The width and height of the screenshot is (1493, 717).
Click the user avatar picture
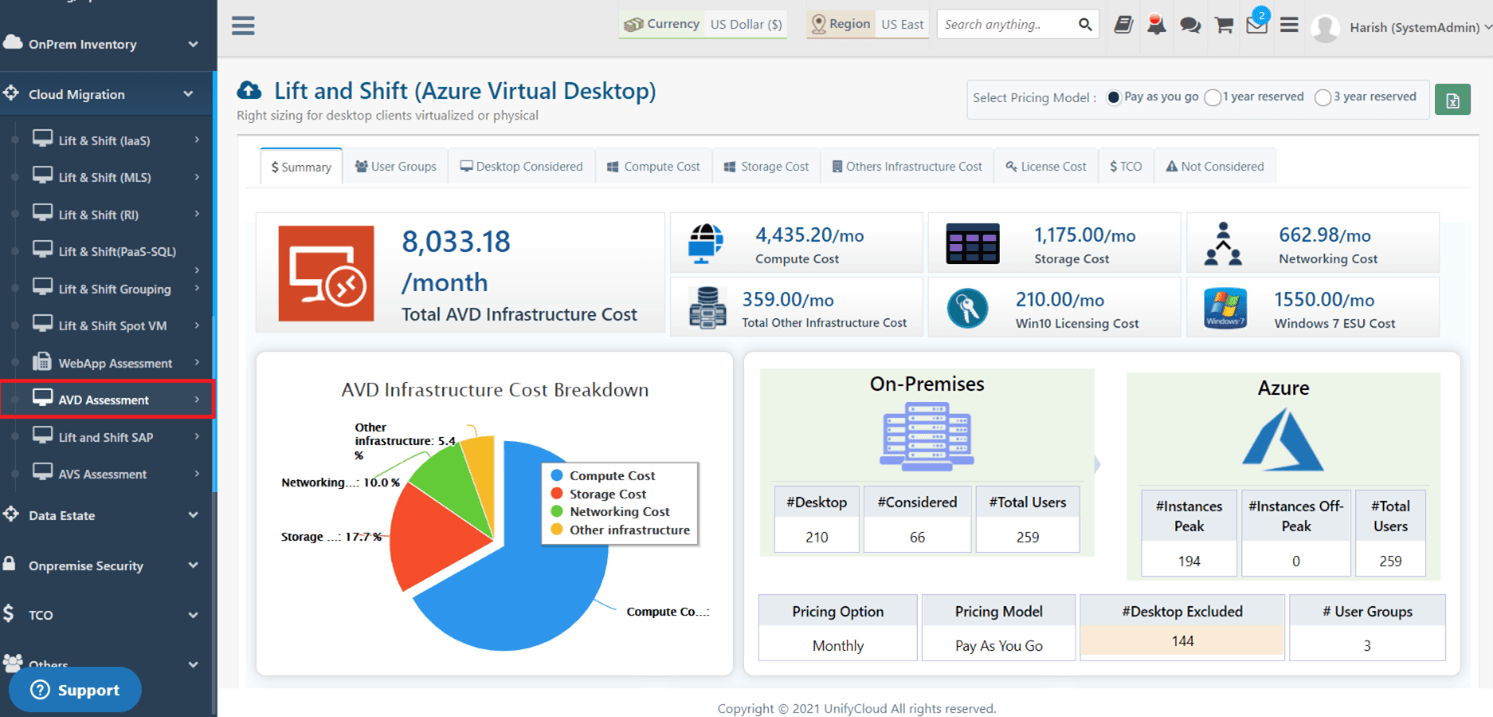(x=1325, y=28)
